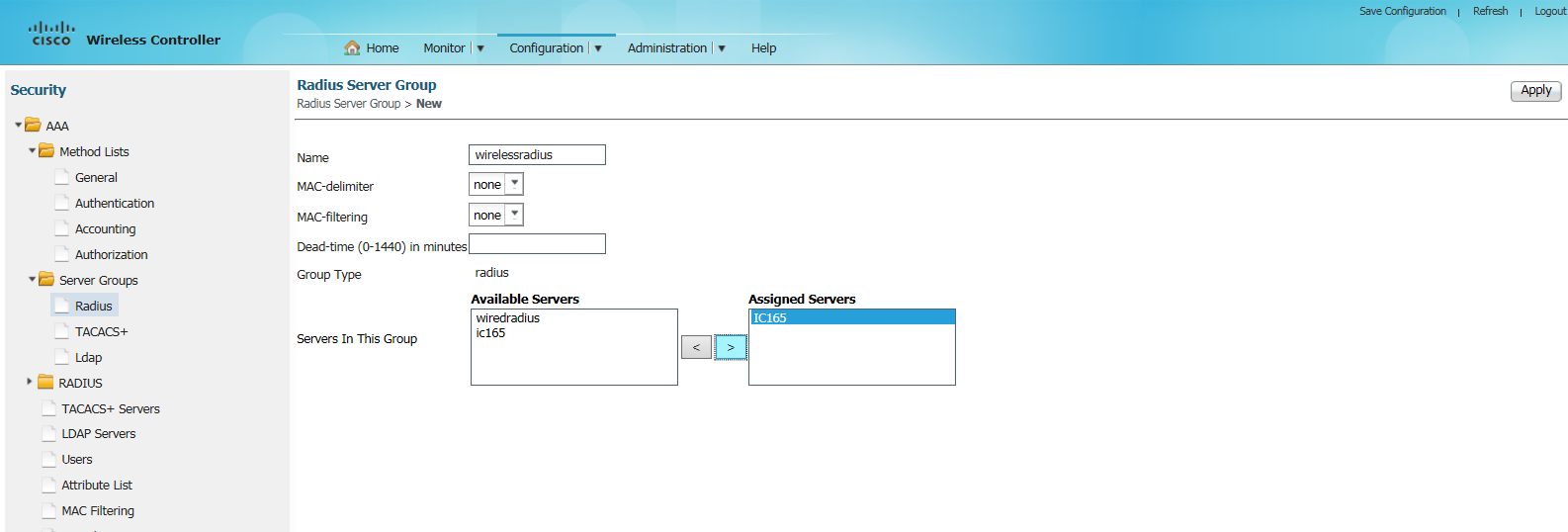Open Authorization method list
This screenshot has width=1568, height=532.
click(x=111, y=255)
